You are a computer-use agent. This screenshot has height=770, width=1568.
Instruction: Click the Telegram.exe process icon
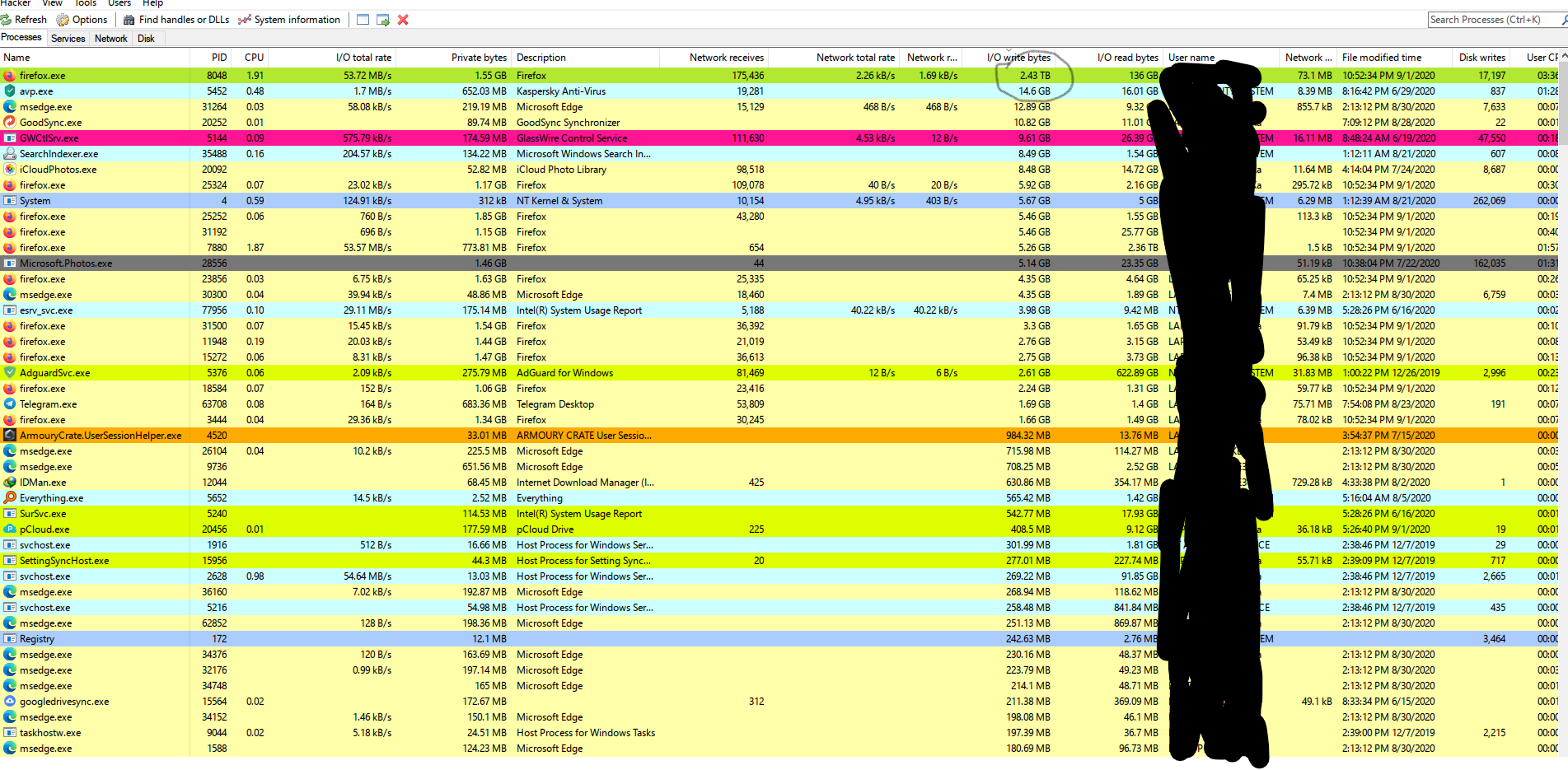pyautogui.click(x=10, y=404)
